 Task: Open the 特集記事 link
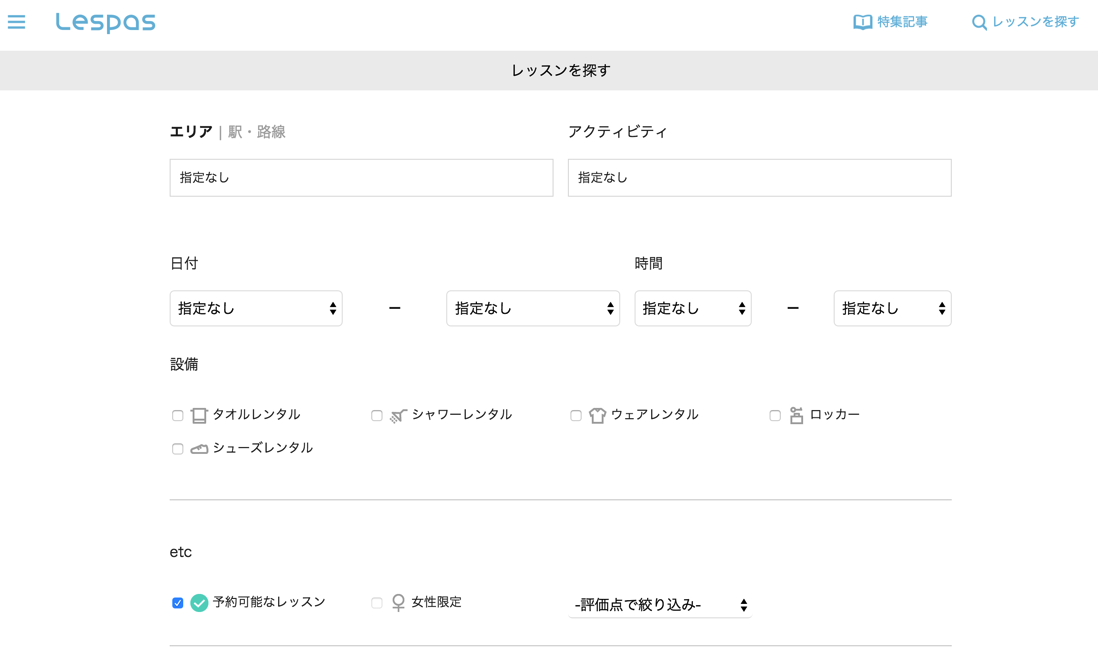point(891,22)
